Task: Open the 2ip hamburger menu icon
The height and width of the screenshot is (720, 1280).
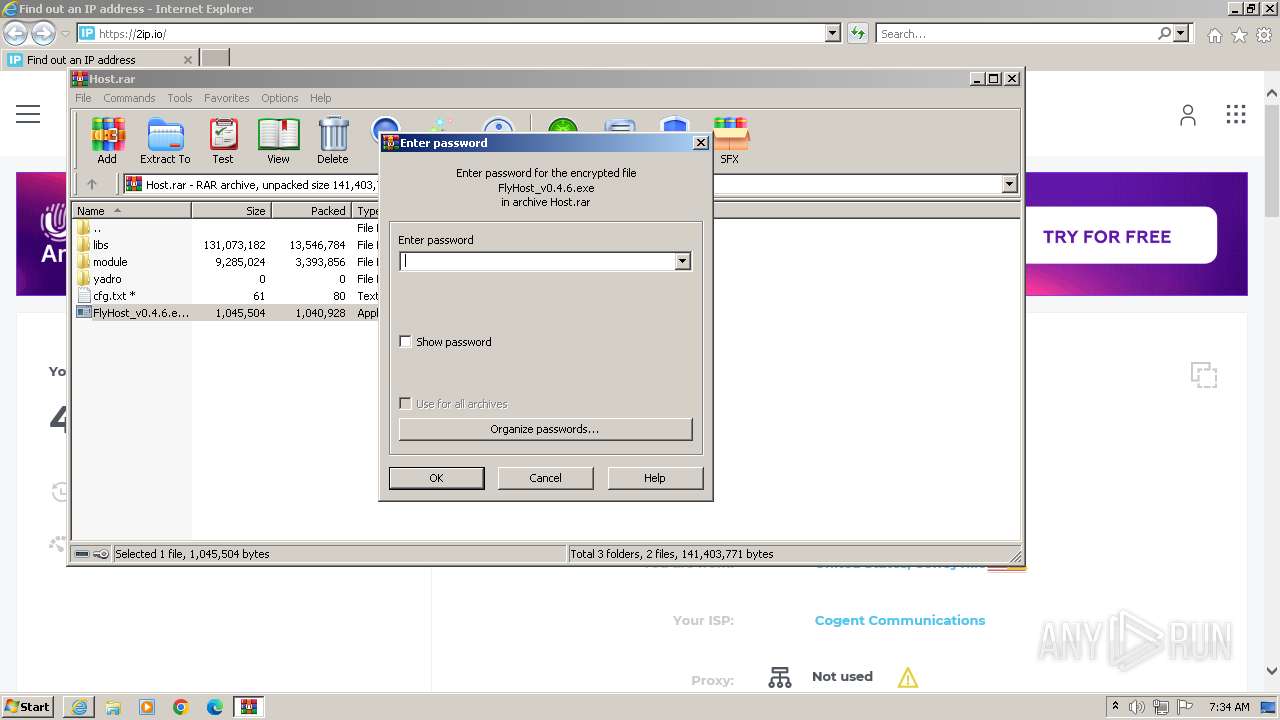Action: tap(28, 114)
